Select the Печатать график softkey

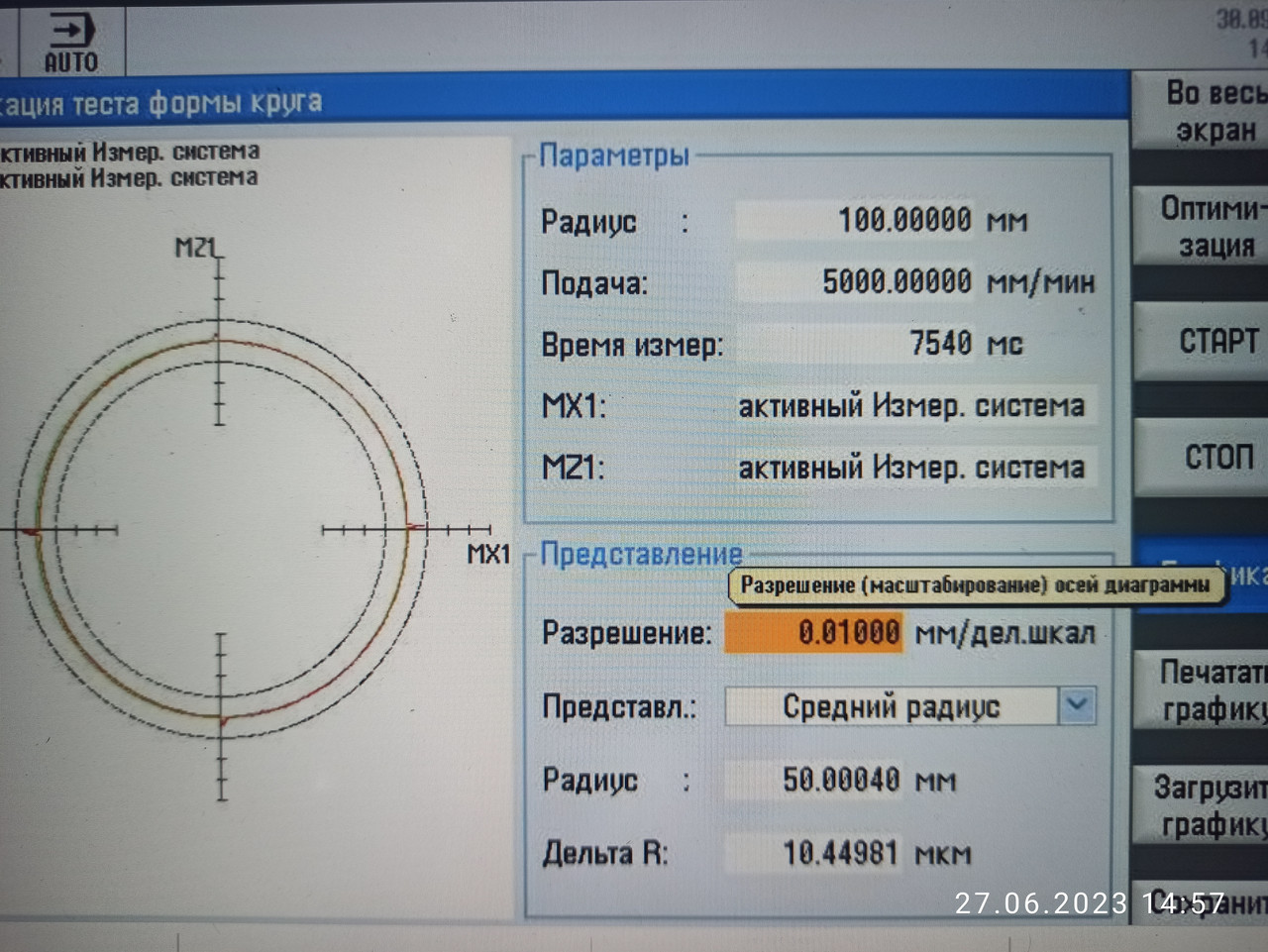(1202, 690)
